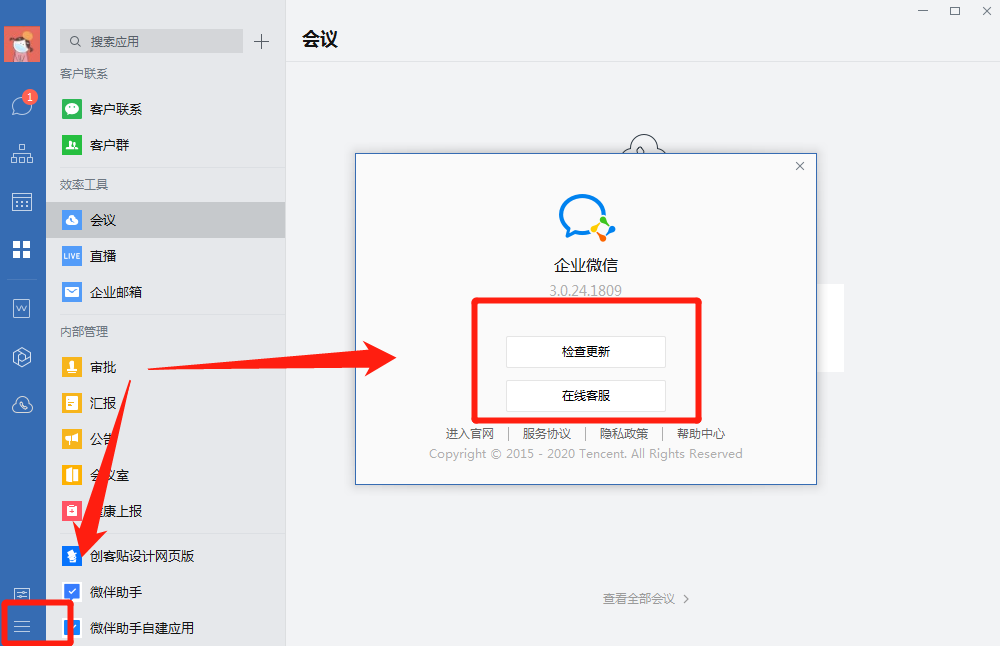Open messages with unread badge
1000x646 pixels.
23,103
